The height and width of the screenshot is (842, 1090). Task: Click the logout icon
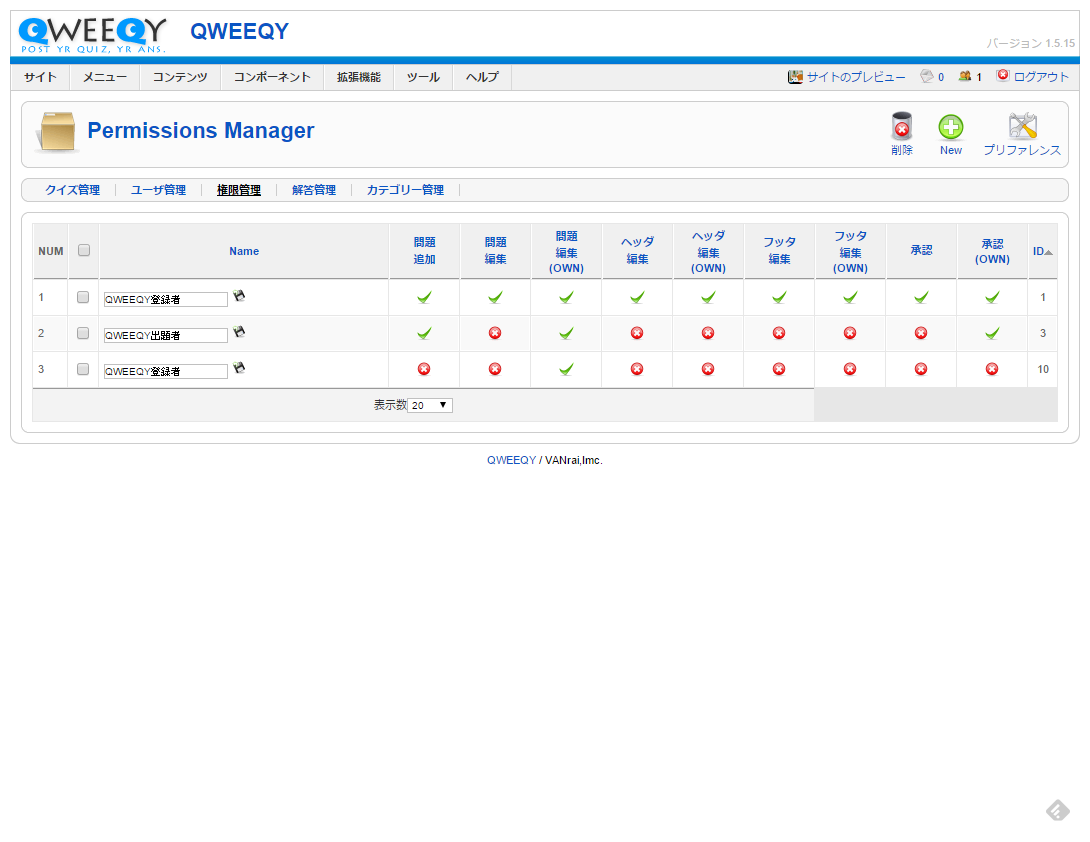(1002, 76)
